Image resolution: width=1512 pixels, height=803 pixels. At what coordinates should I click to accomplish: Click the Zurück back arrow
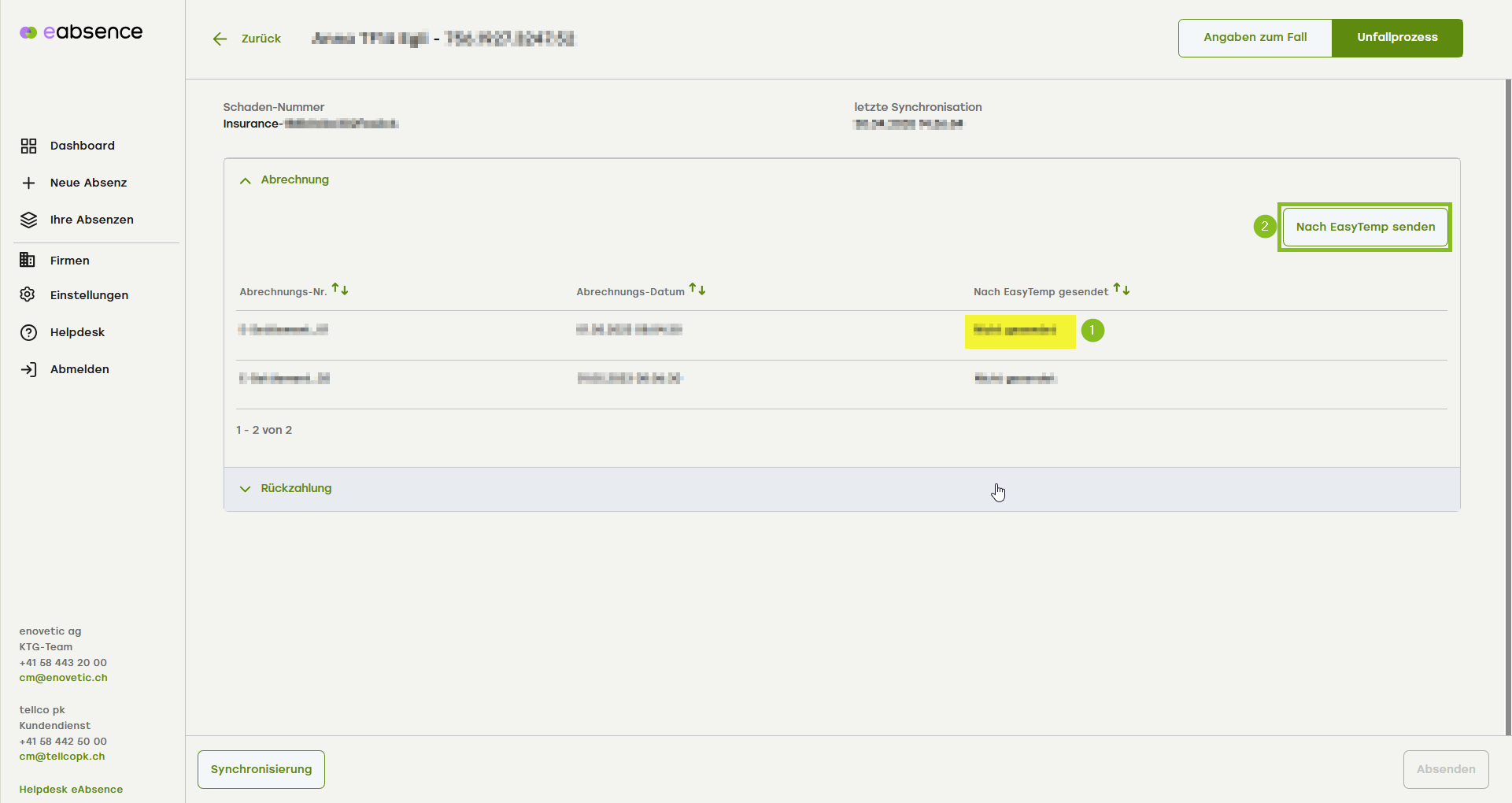tap(220, 39)
